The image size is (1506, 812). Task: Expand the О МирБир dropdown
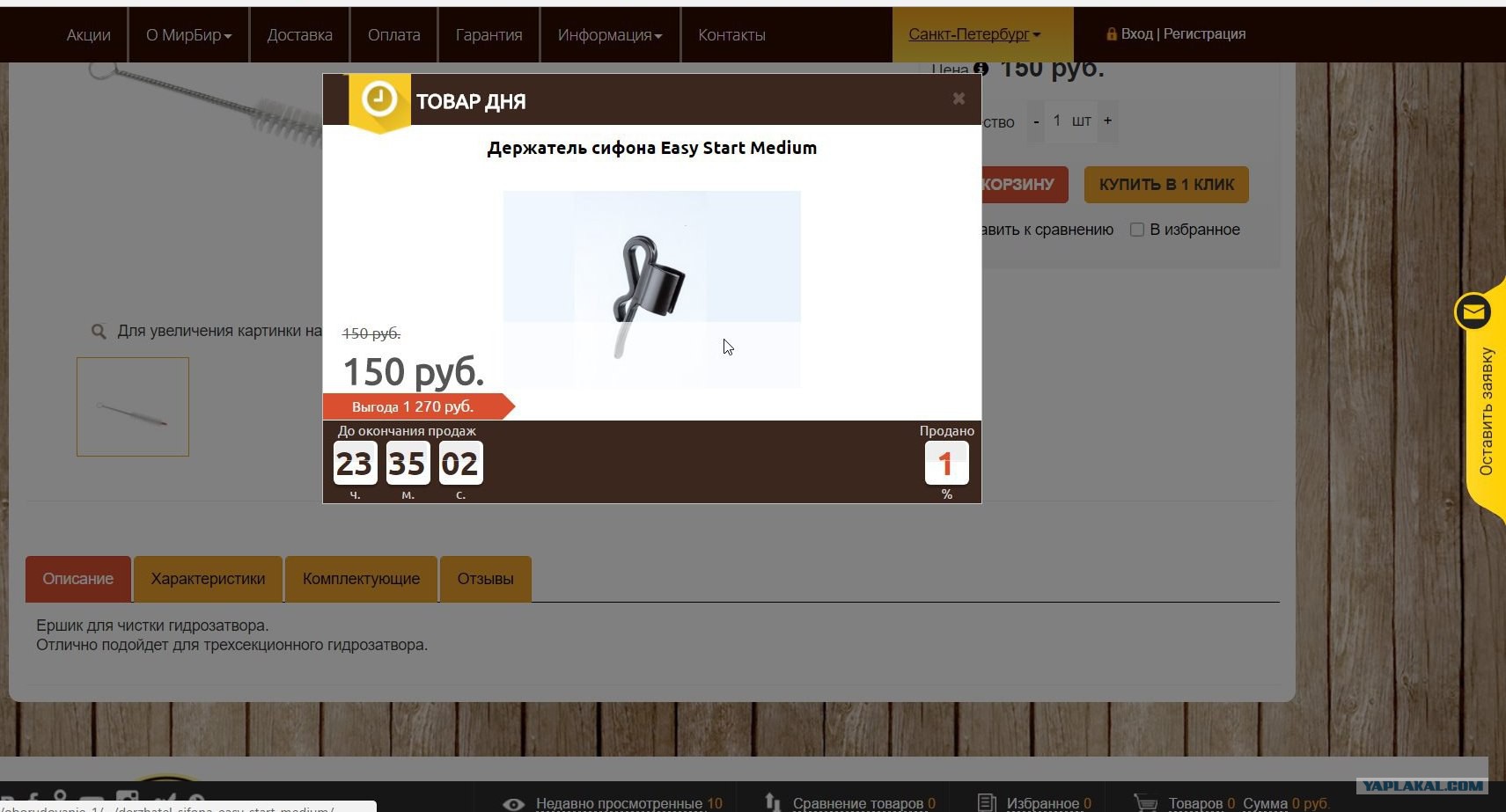coord(189,35)
